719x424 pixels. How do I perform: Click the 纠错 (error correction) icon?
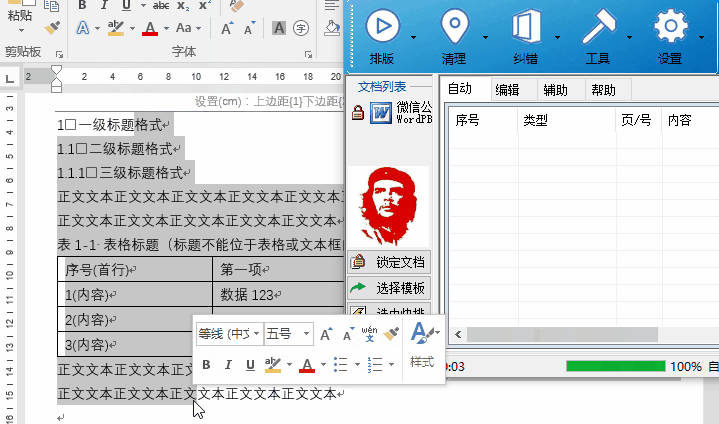pyautogui.click(x=526, y=27)
